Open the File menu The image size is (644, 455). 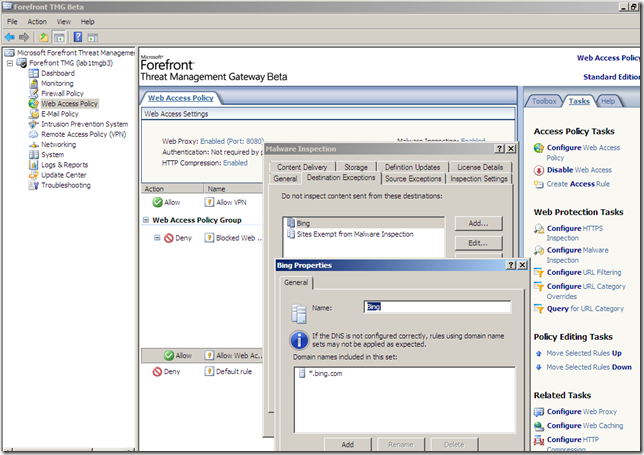point(12,22)
